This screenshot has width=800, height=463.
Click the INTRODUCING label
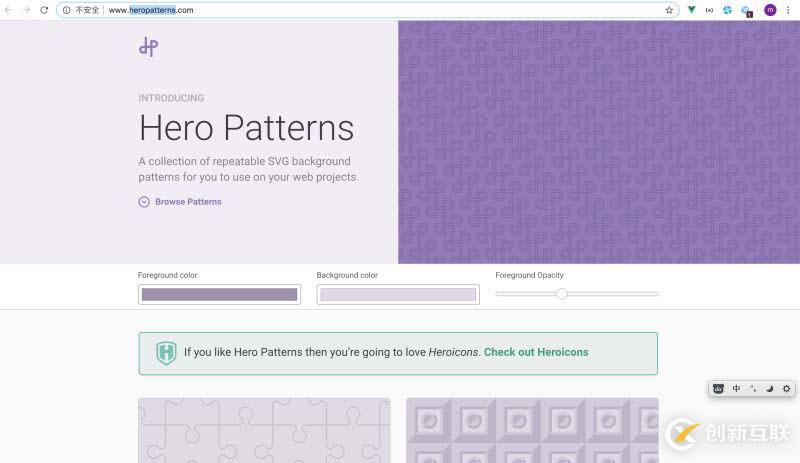pos(171,98)
